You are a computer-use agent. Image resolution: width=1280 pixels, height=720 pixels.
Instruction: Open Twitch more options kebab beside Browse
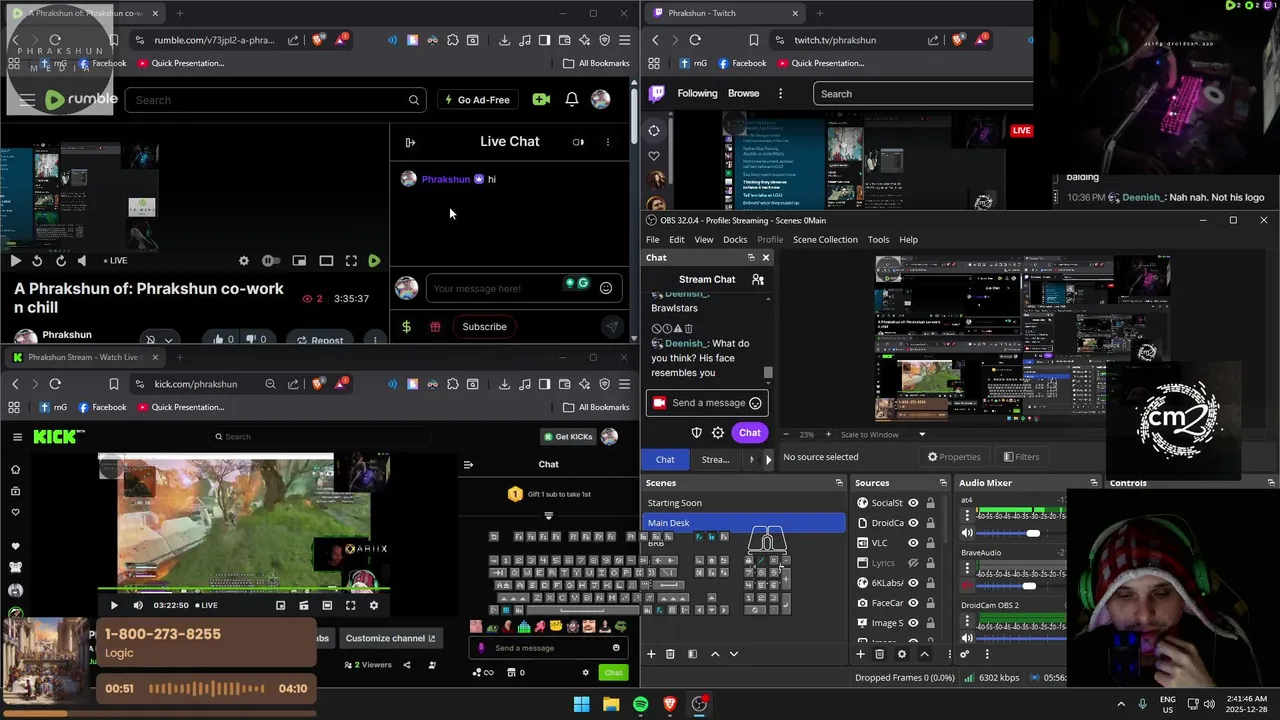pyautogui.click(x=780, y=94)
